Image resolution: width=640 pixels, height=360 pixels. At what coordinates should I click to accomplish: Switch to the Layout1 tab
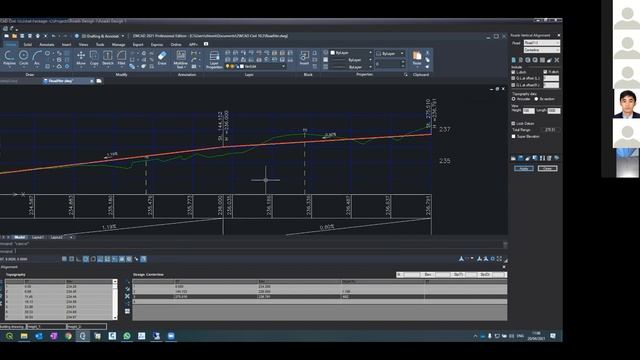click(38, 237)
